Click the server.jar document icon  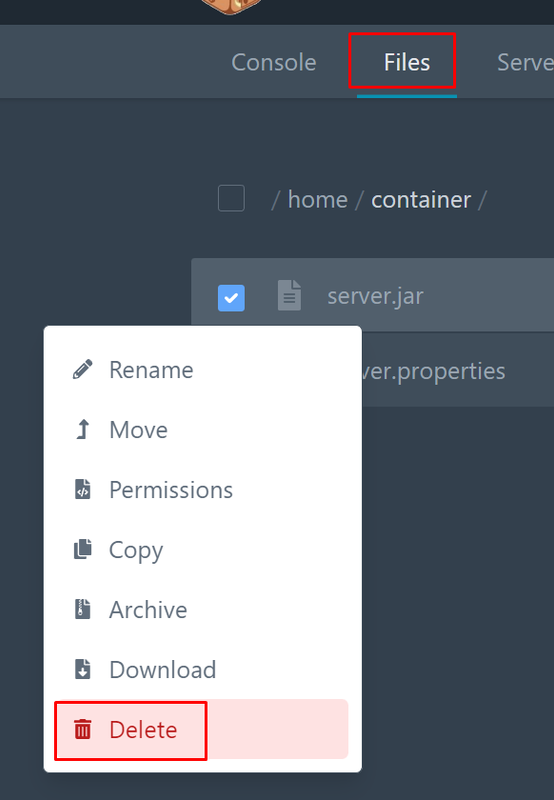[x=289, y=295]
